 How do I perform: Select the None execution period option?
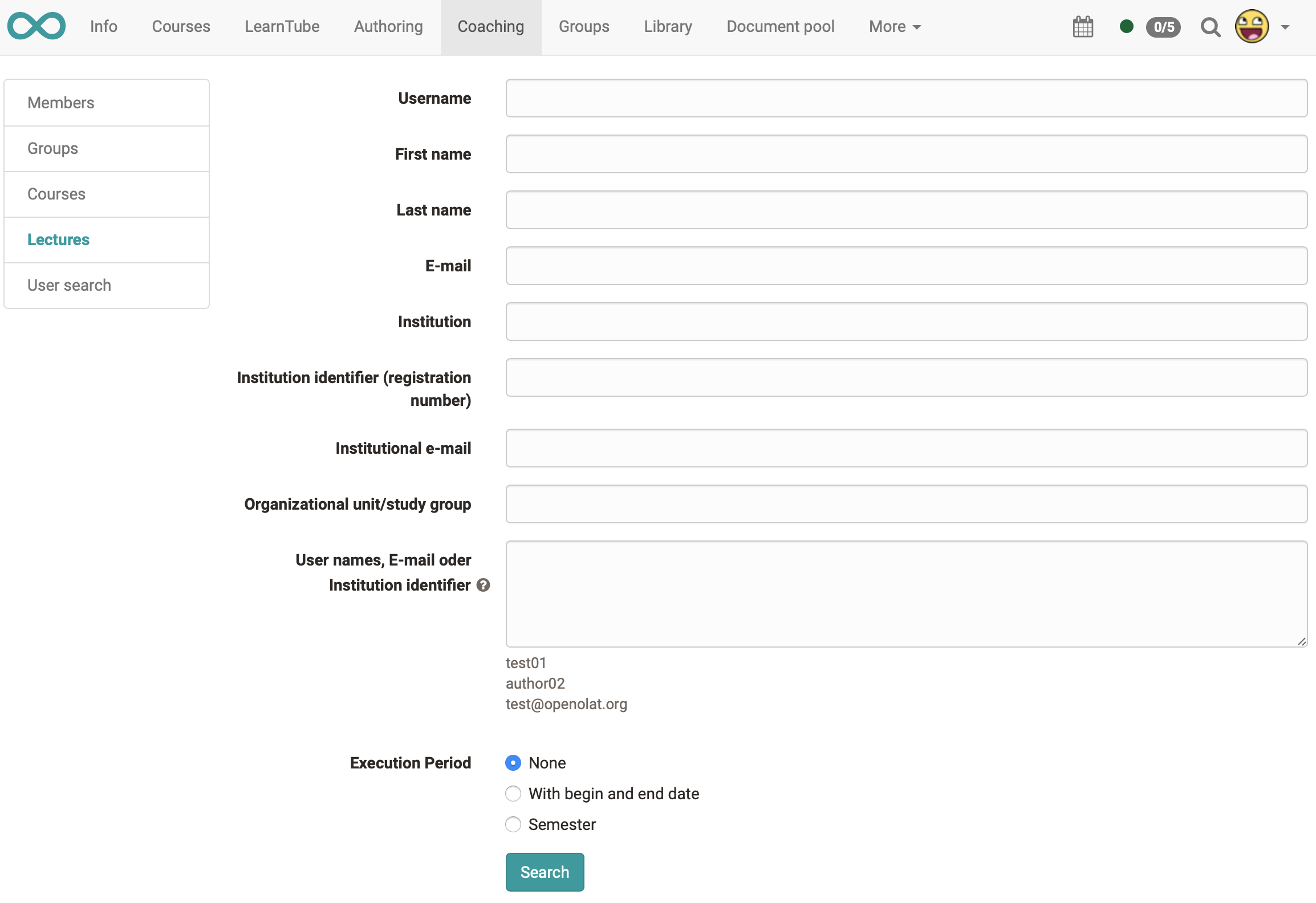tap(513, 763)
